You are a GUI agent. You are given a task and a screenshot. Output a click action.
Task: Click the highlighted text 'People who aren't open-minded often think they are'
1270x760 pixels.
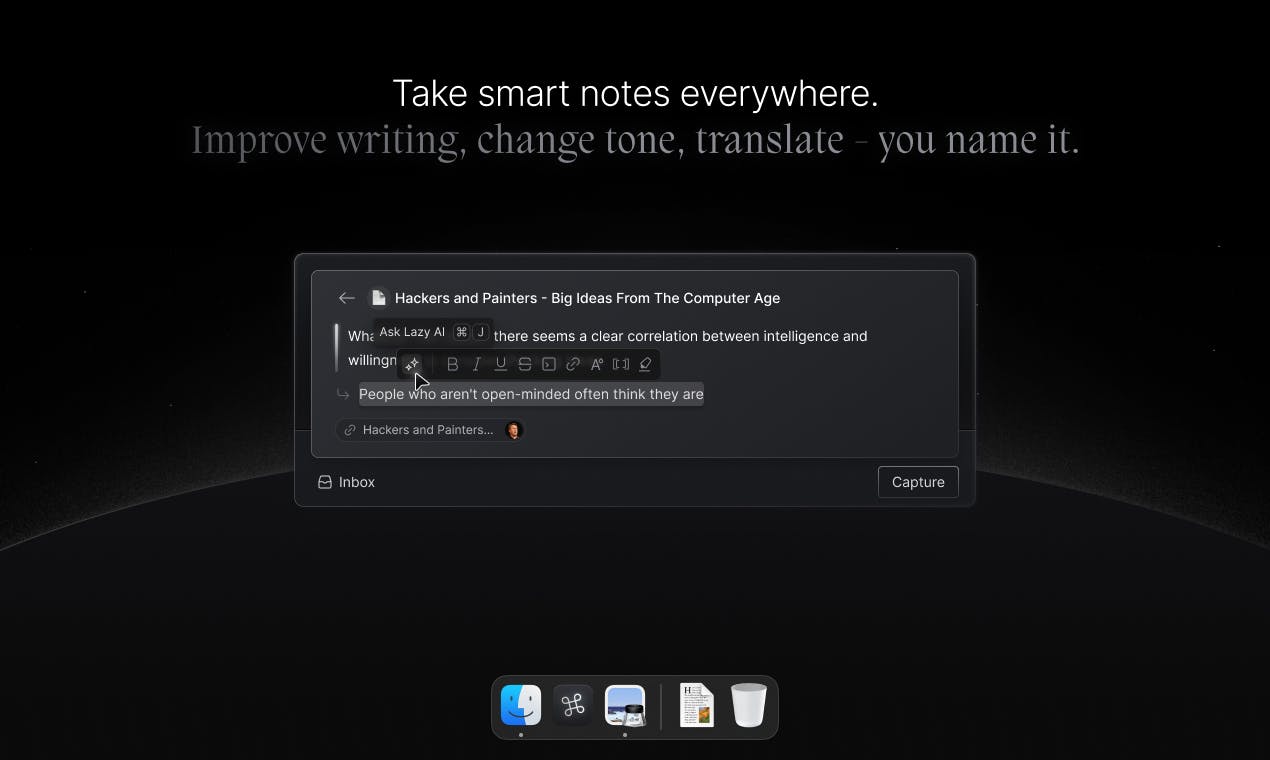[531, 394]
